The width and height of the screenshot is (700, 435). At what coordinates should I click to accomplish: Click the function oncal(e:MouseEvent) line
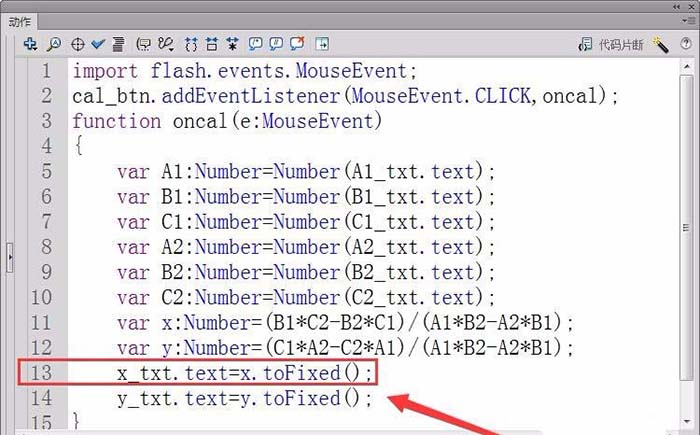[x=227, y=121]
